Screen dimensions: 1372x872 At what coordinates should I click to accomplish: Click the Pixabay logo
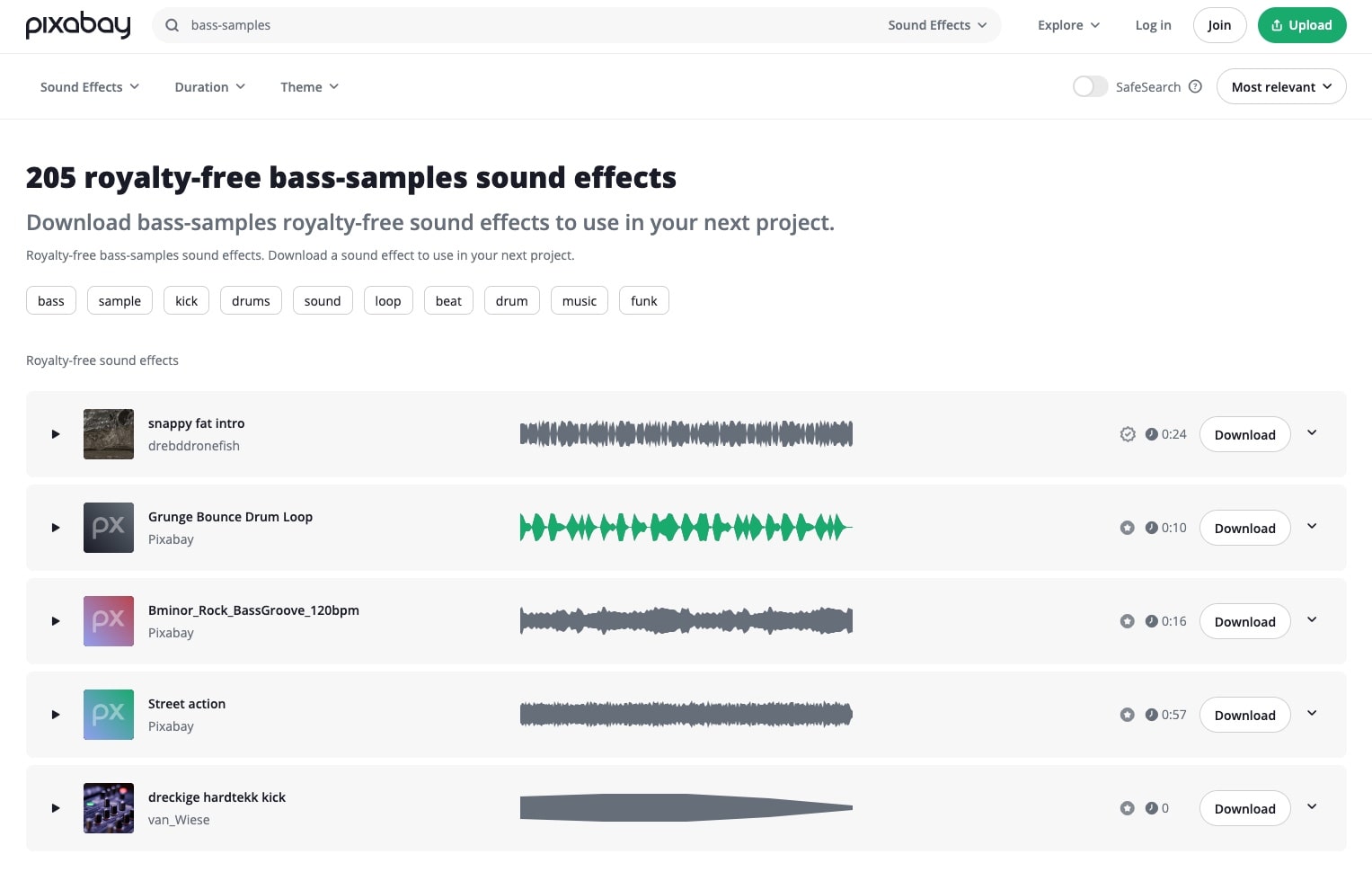point(78,25)
